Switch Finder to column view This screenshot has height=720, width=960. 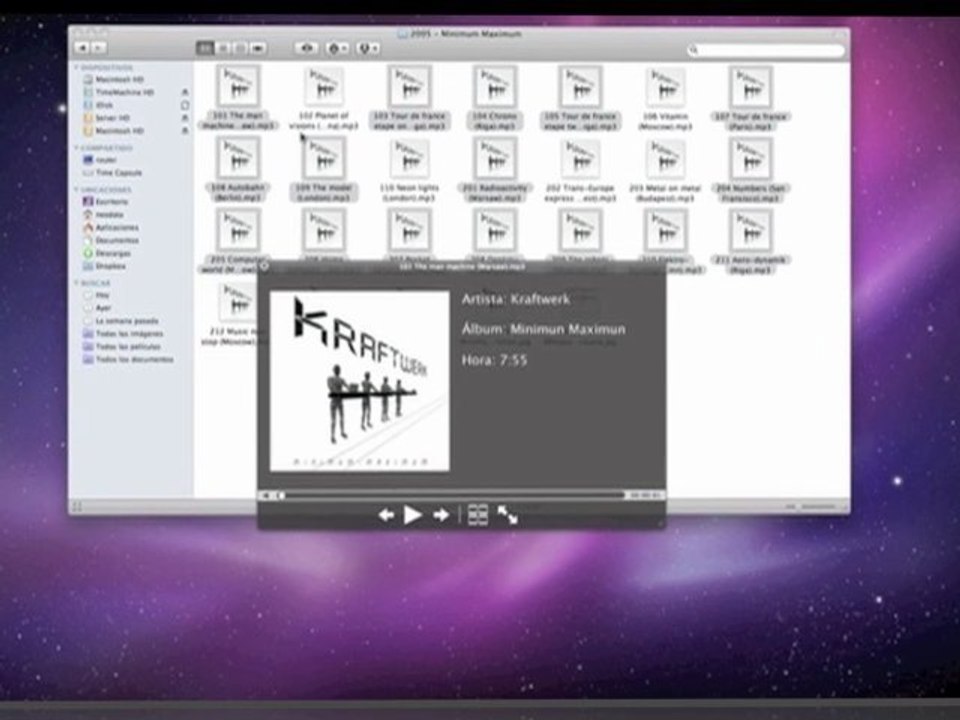(x=240, y=48)
